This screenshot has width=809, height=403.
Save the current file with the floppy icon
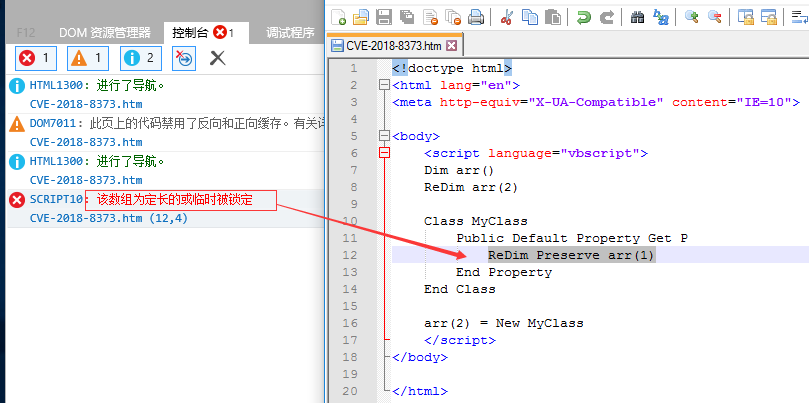click(x=384, y=17)
